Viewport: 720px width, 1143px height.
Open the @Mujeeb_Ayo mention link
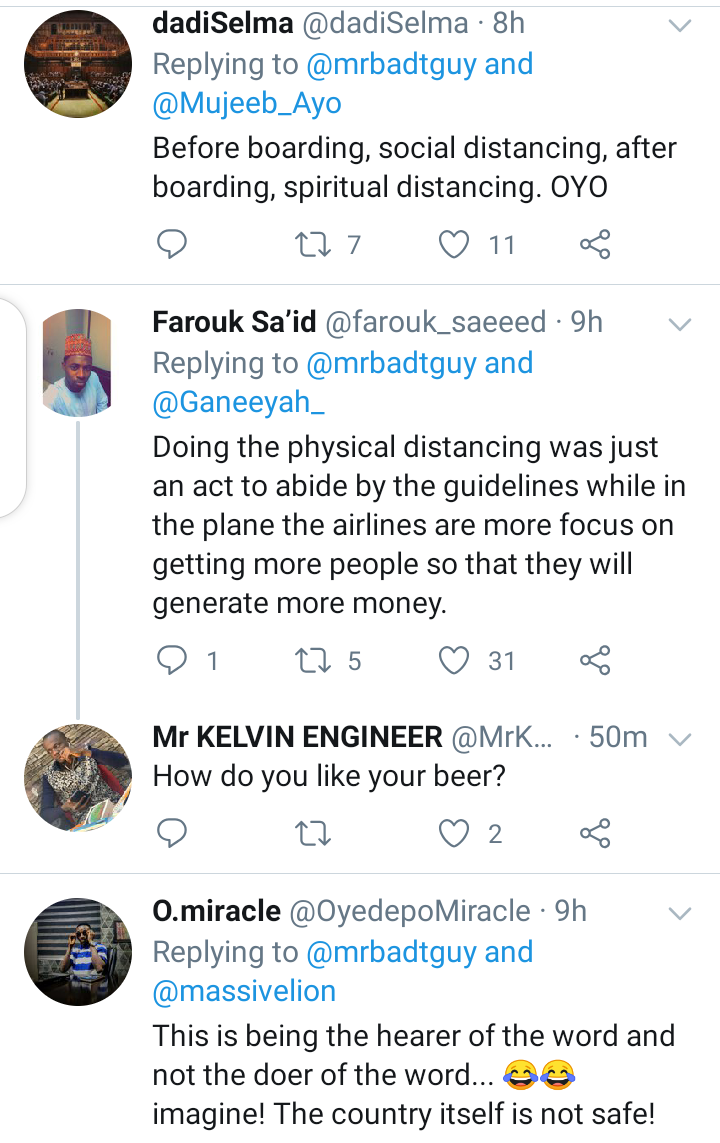tap(247, 103)
